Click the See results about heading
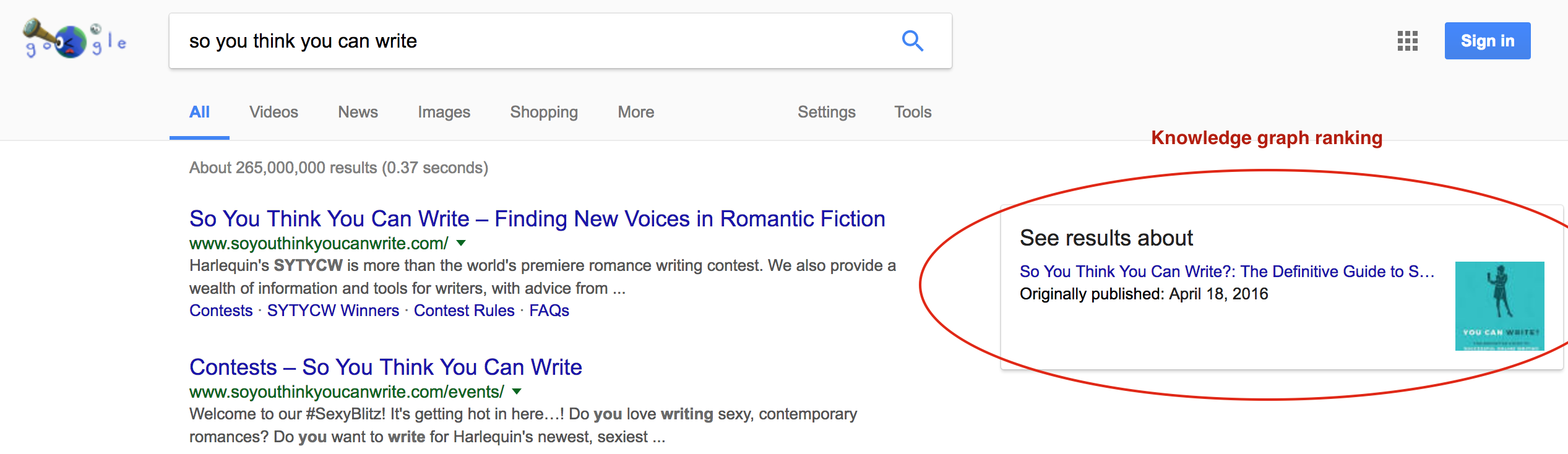This screenshot has height=454, width=1568. pyautogui.click(x=1106, y=238)
